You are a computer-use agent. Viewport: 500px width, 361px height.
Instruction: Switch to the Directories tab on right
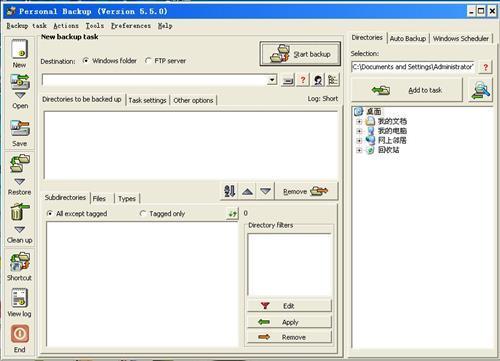pyautogui.click(x=367, y=38)
